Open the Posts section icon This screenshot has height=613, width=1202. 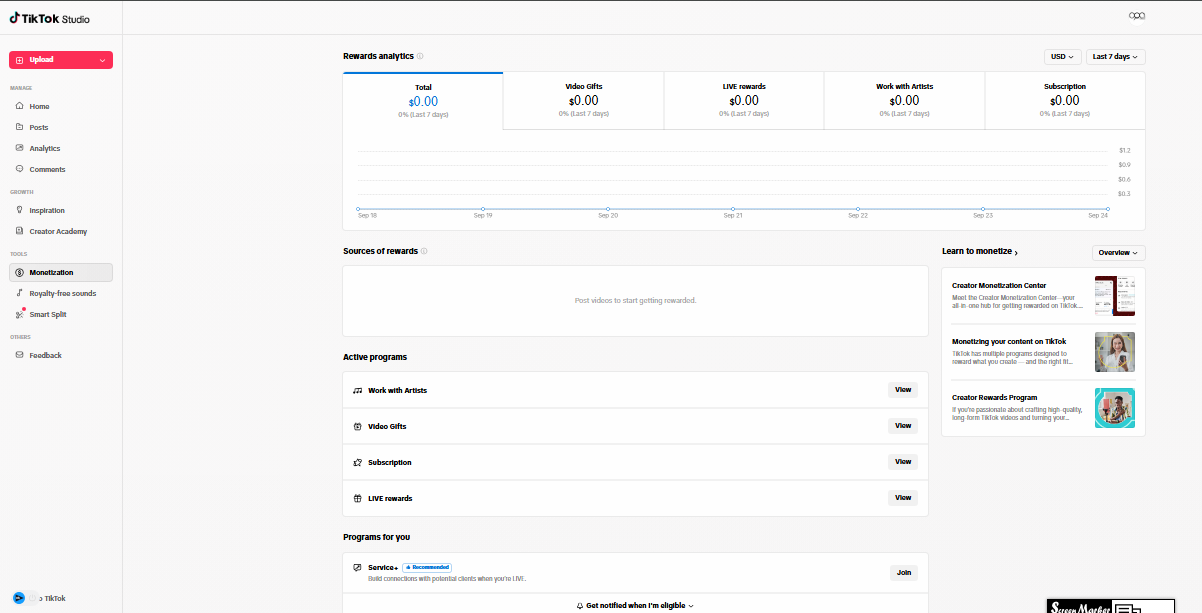click(19, 127)
